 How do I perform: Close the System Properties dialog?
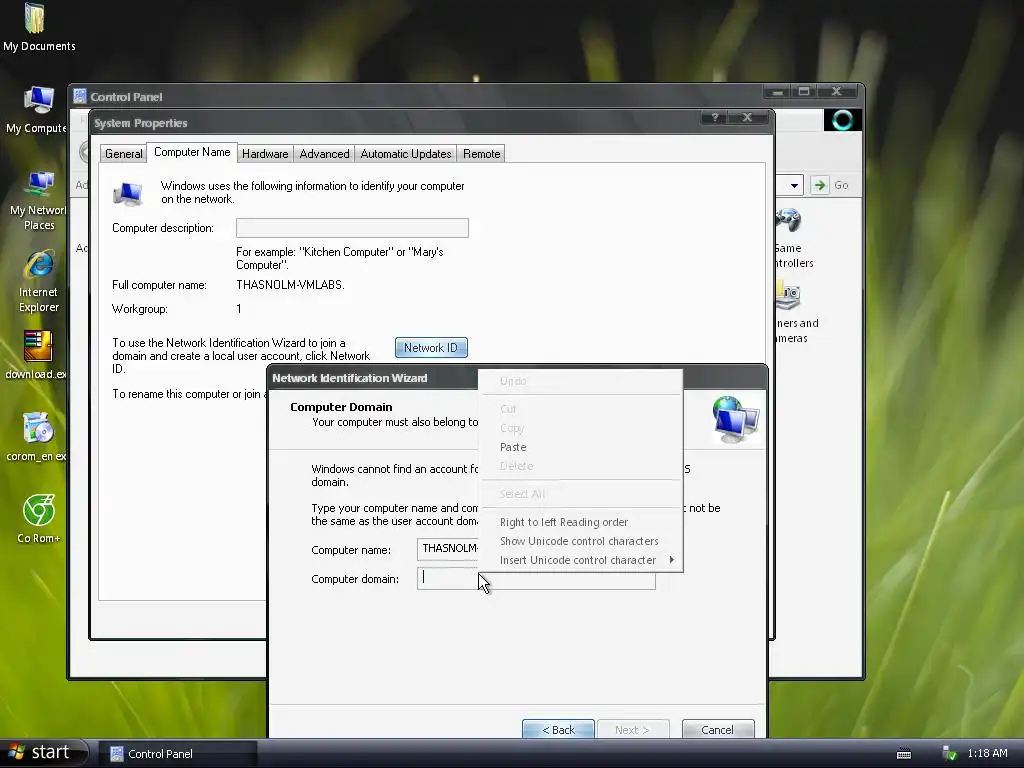tap(747, 118)
